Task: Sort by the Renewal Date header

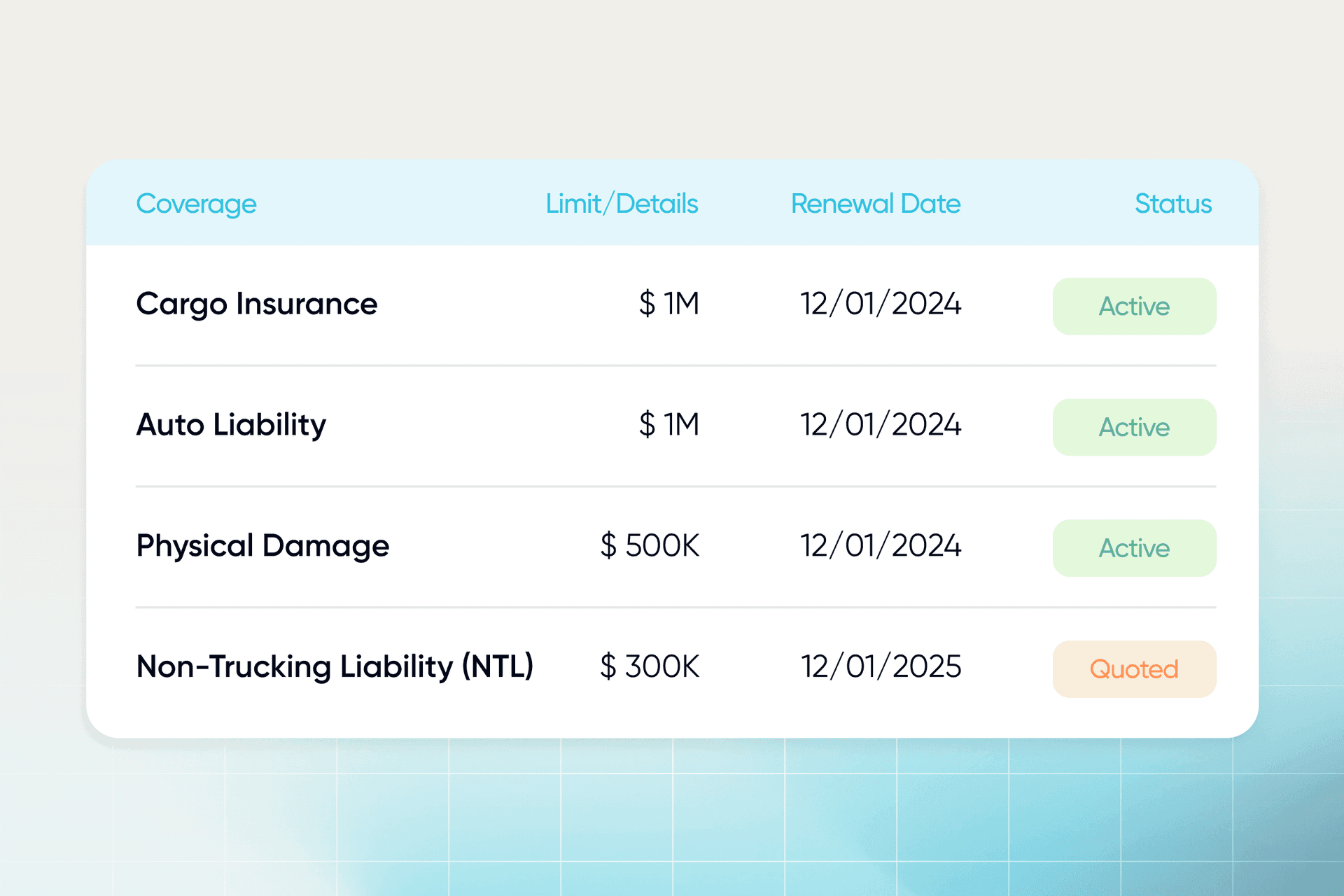Action: click(x=875, y=204)
